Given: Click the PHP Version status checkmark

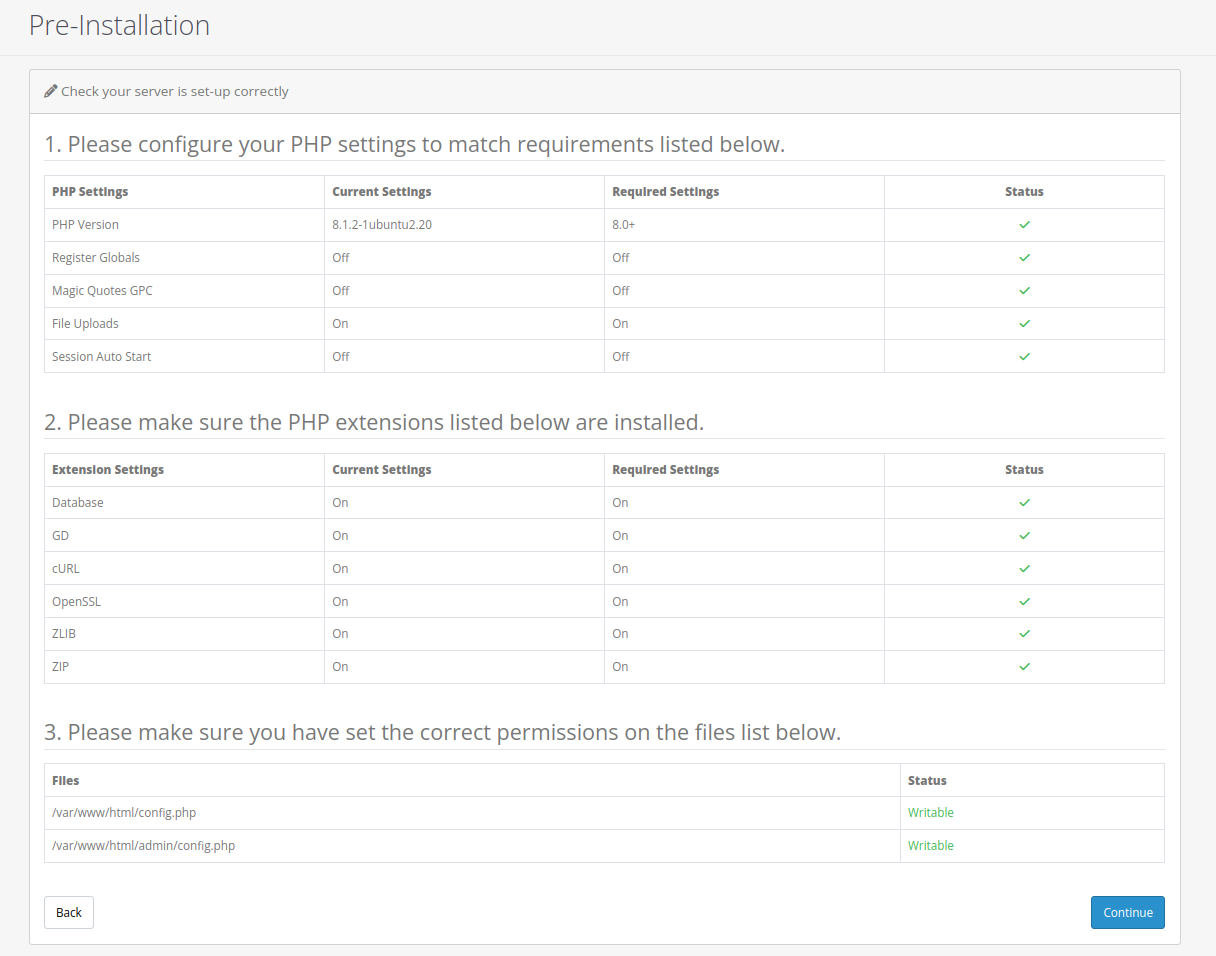Looking at the screenshot, I should click(x=1024, y=225).
